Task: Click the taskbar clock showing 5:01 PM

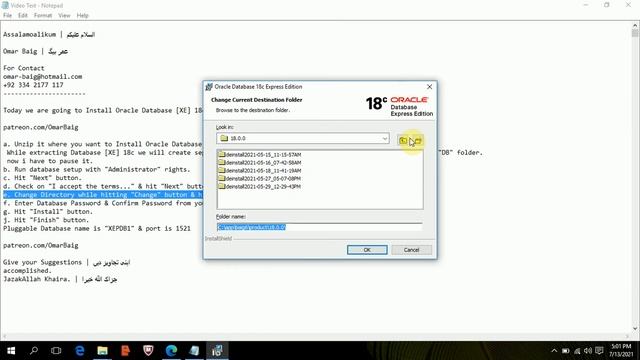Action: 621,351
